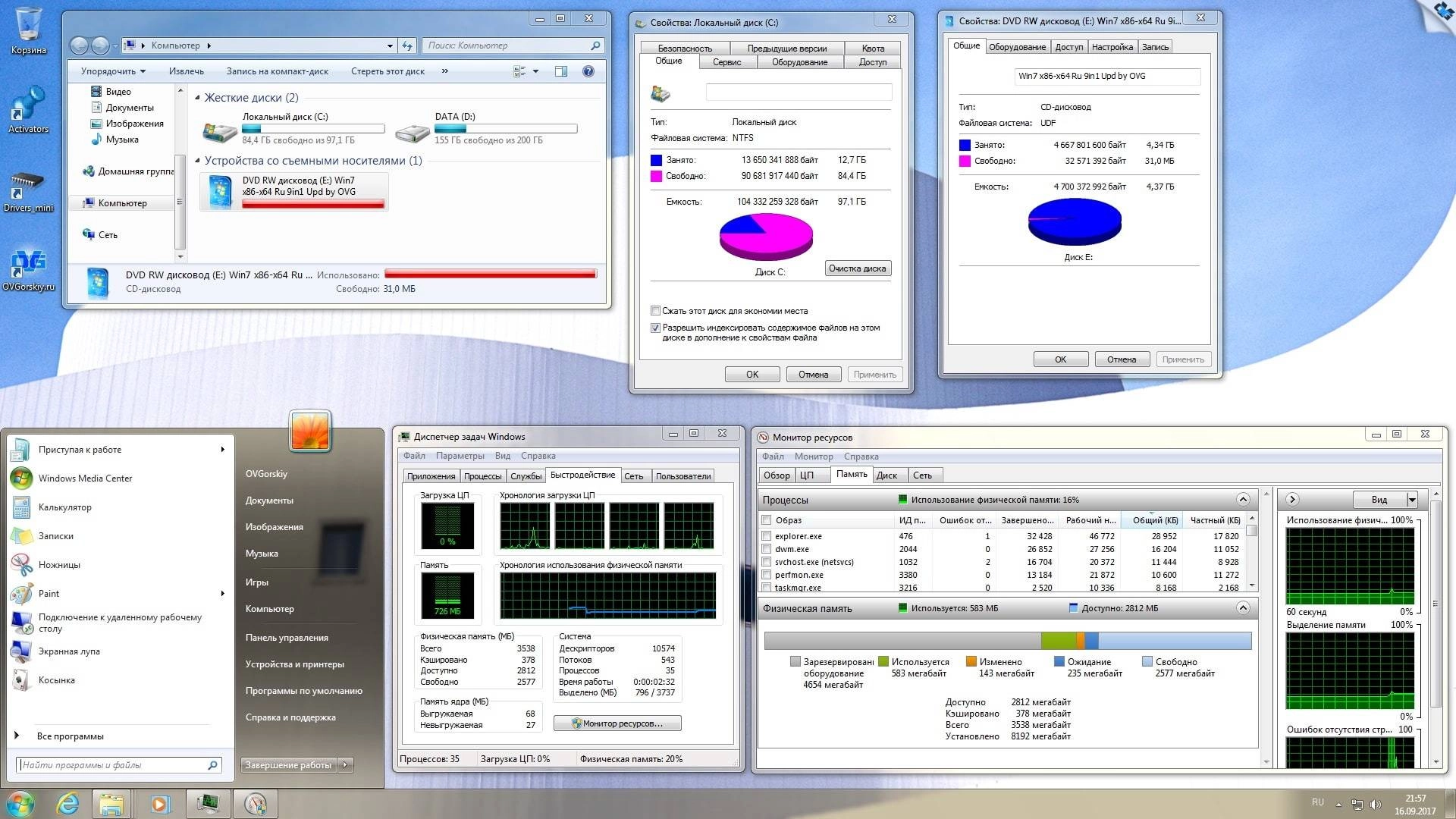The image size is (1456, 819).
Task: Collapse the Processes section in Resource Monitor
Action: (x=1242, y=499)
